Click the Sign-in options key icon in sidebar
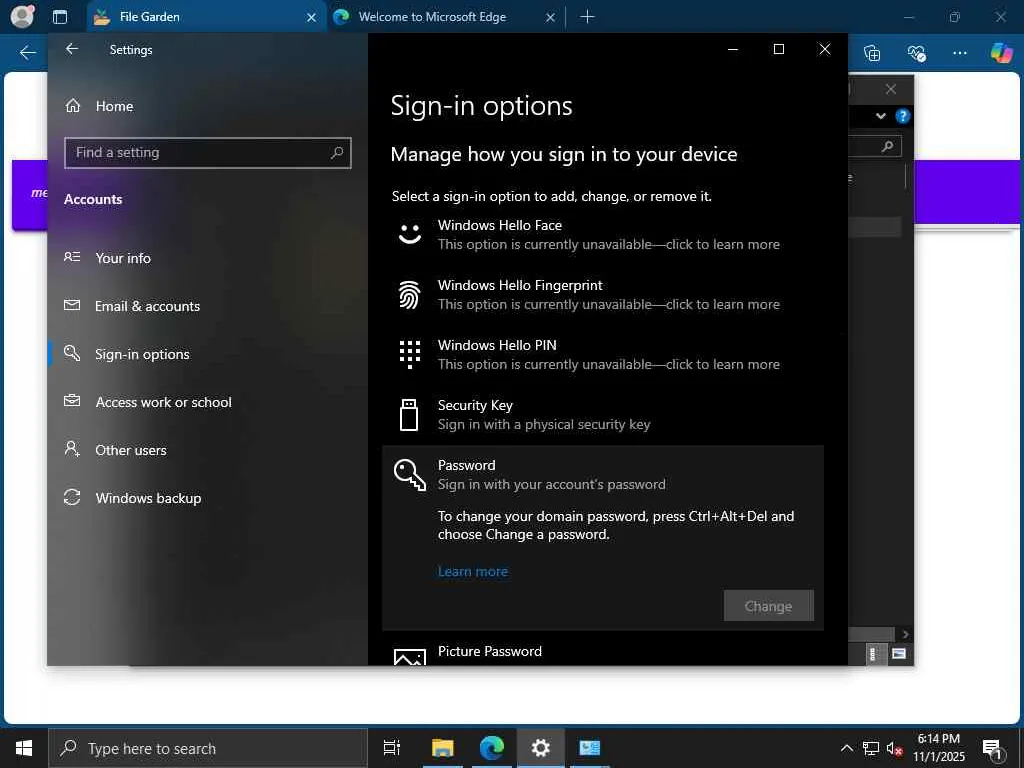Screen dimensions: 1024x768 (x=72, y=353)
